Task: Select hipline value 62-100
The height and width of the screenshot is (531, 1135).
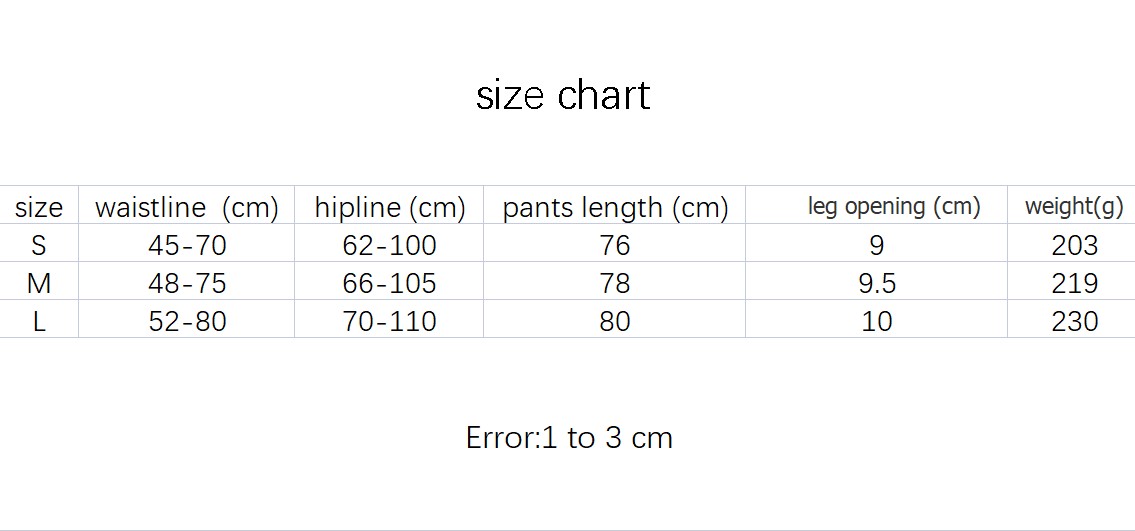Action: point(389,245)
